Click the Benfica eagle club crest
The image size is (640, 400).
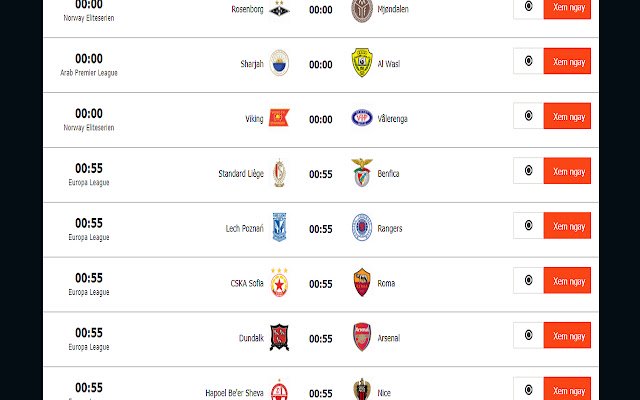(362, 173)
